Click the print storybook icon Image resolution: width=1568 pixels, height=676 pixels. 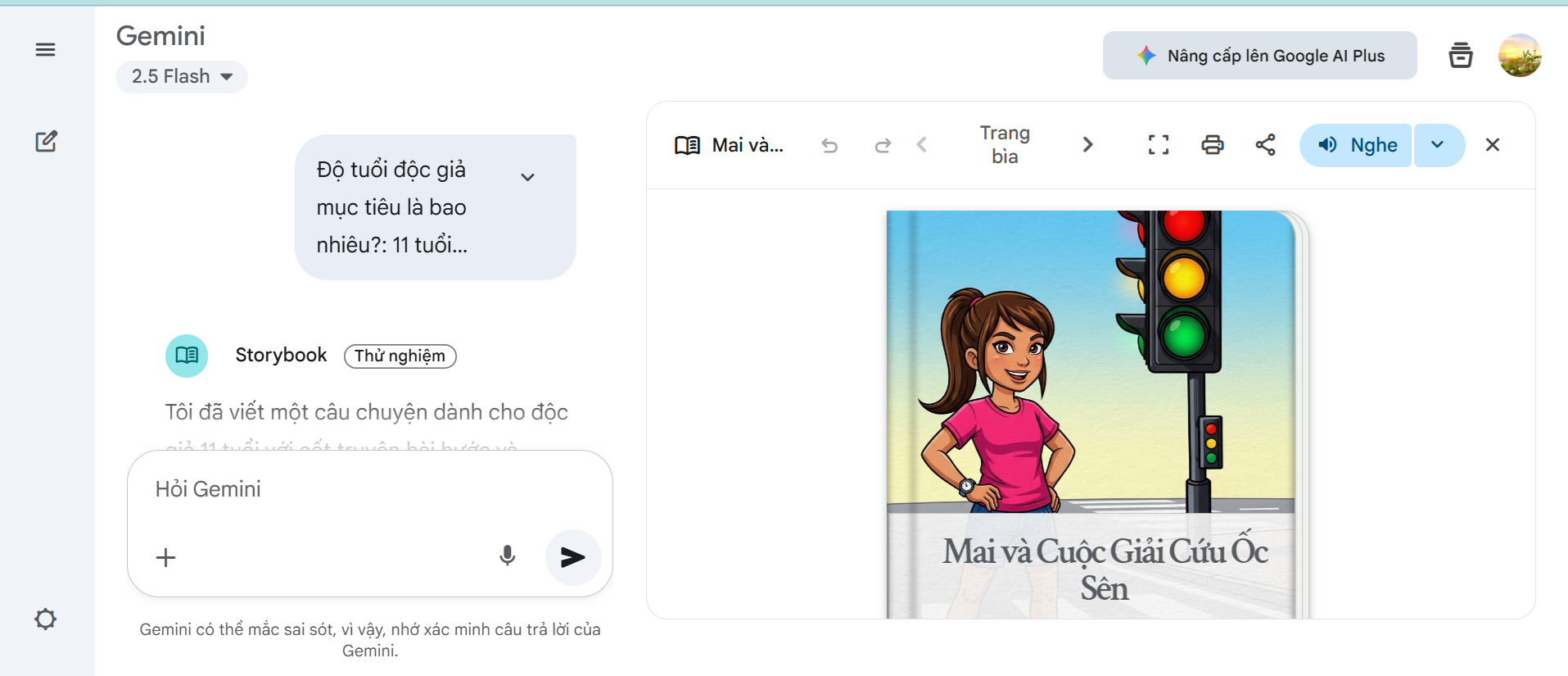[x=1212, y=145]
